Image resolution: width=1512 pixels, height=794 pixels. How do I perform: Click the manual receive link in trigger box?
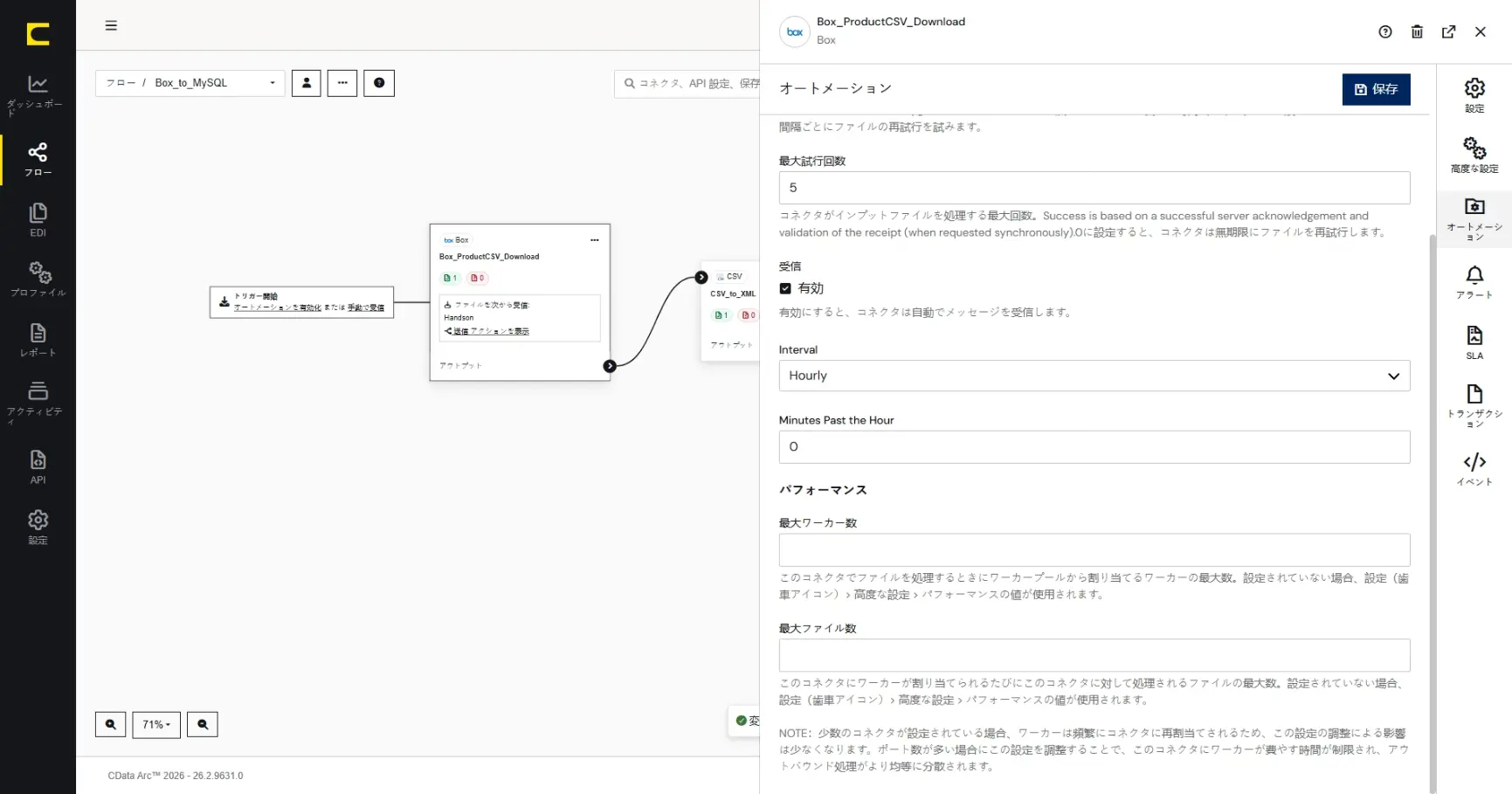pos(366,307)
